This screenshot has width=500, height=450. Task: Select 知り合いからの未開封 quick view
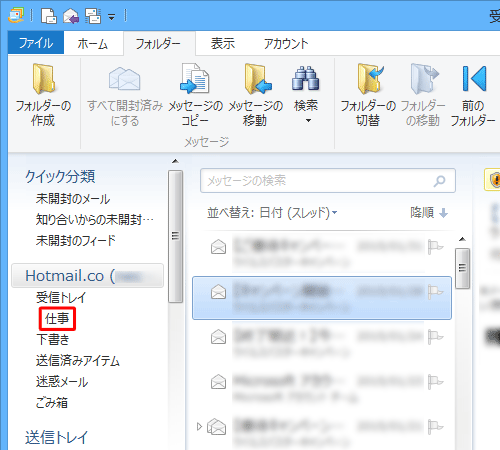[95, 220]
